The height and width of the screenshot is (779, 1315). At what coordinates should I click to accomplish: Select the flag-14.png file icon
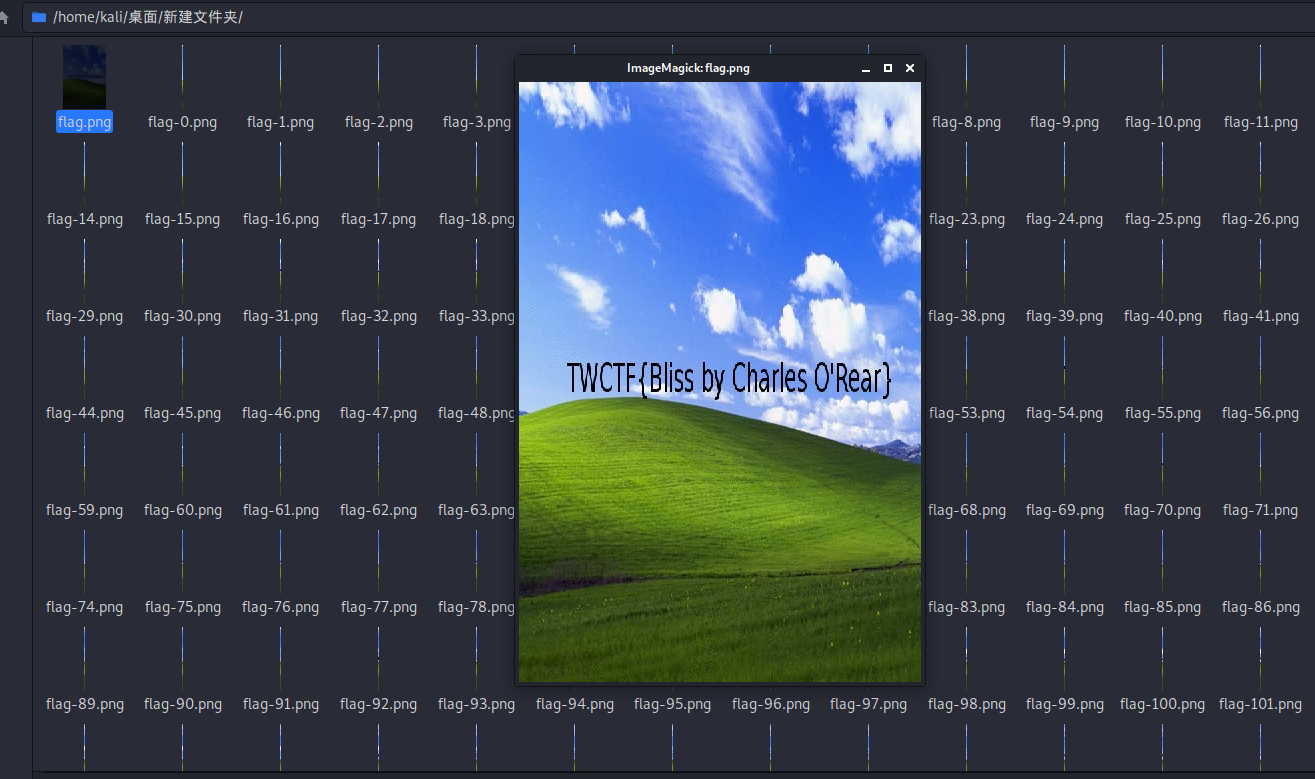point(84,174)
